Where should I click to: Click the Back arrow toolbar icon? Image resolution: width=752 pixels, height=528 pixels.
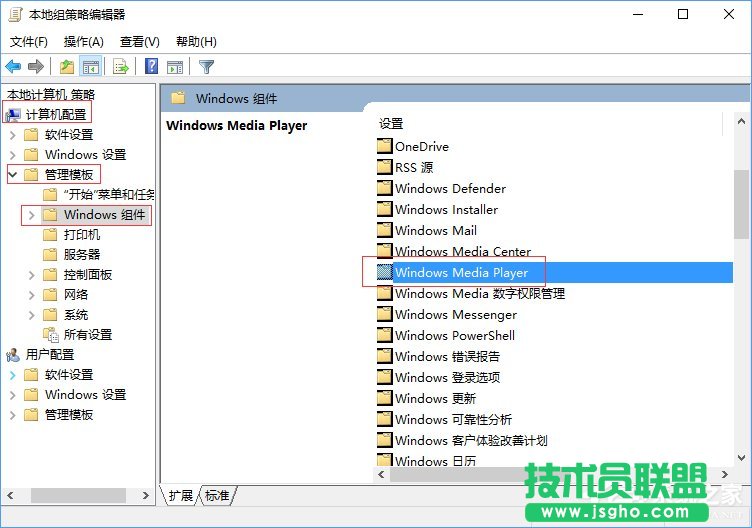[x=13, y=67]
